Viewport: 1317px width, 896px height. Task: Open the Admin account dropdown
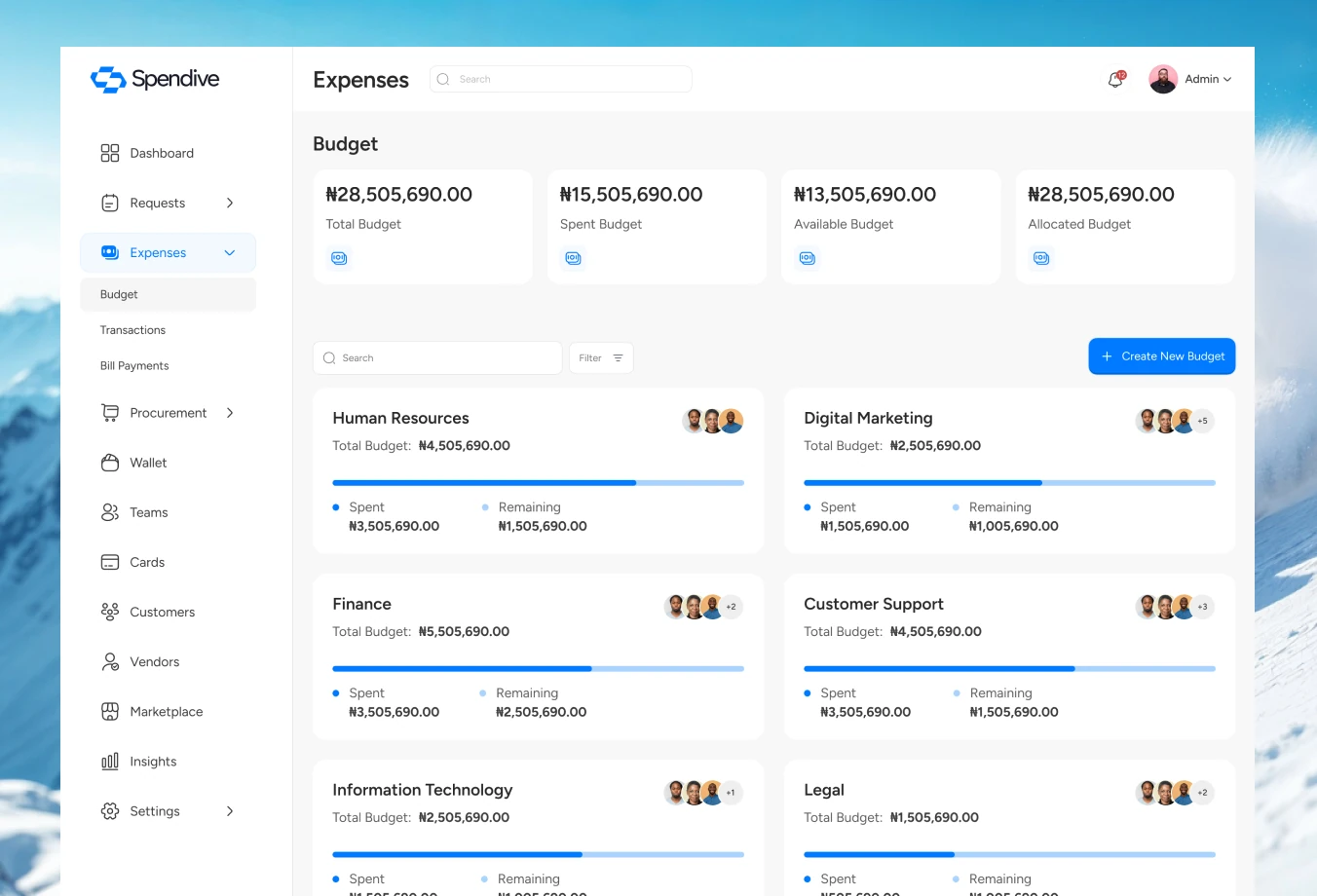(1208, 79)
